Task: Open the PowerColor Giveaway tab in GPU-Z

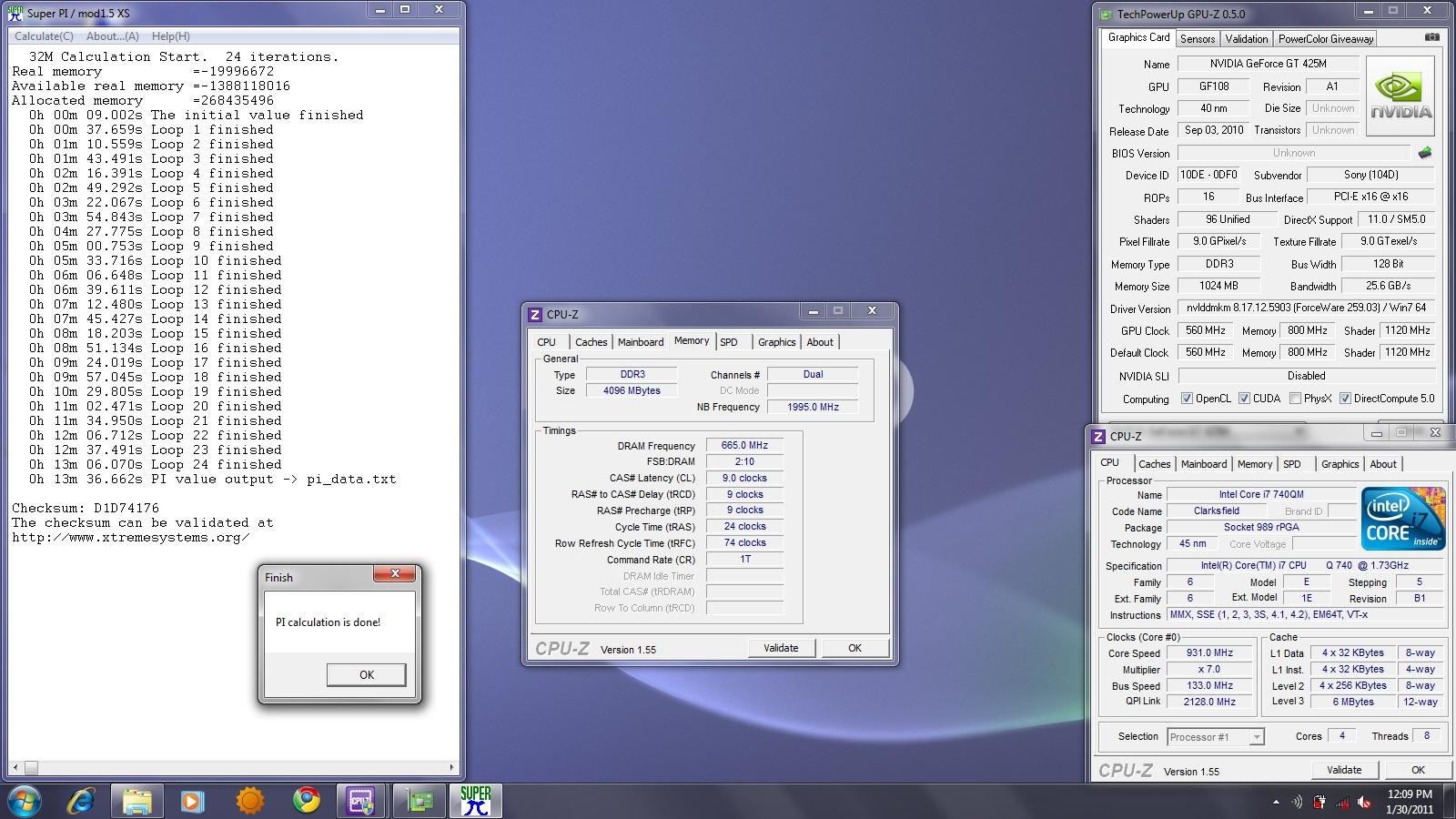Action: tap(1325, 39)
